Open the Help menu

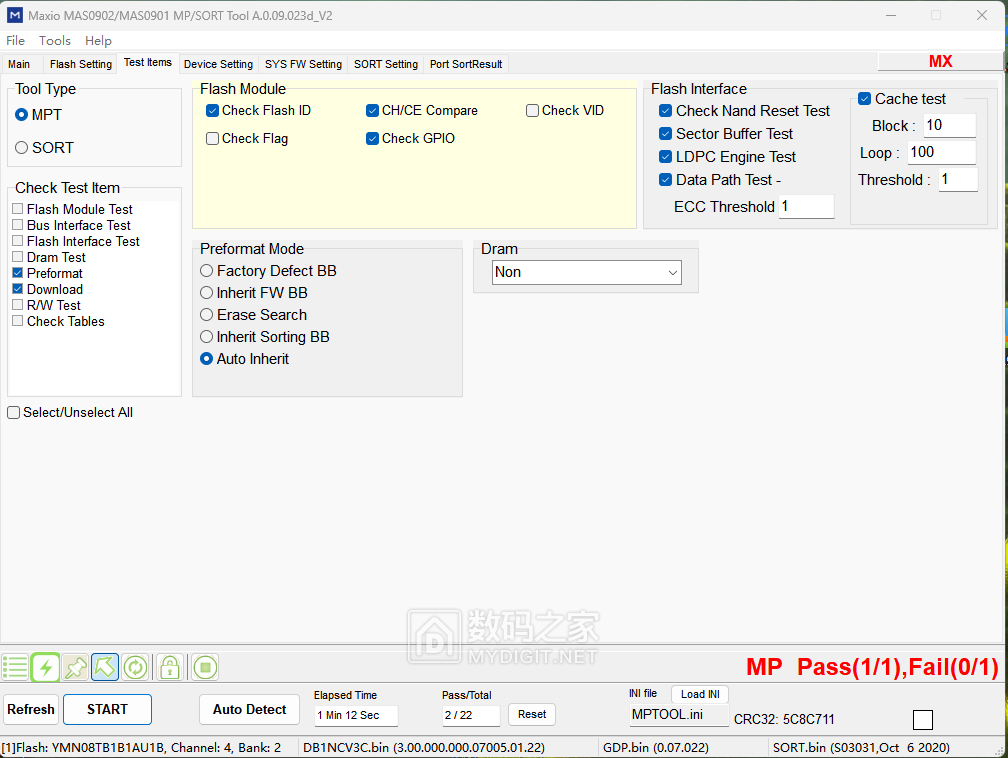98,41
